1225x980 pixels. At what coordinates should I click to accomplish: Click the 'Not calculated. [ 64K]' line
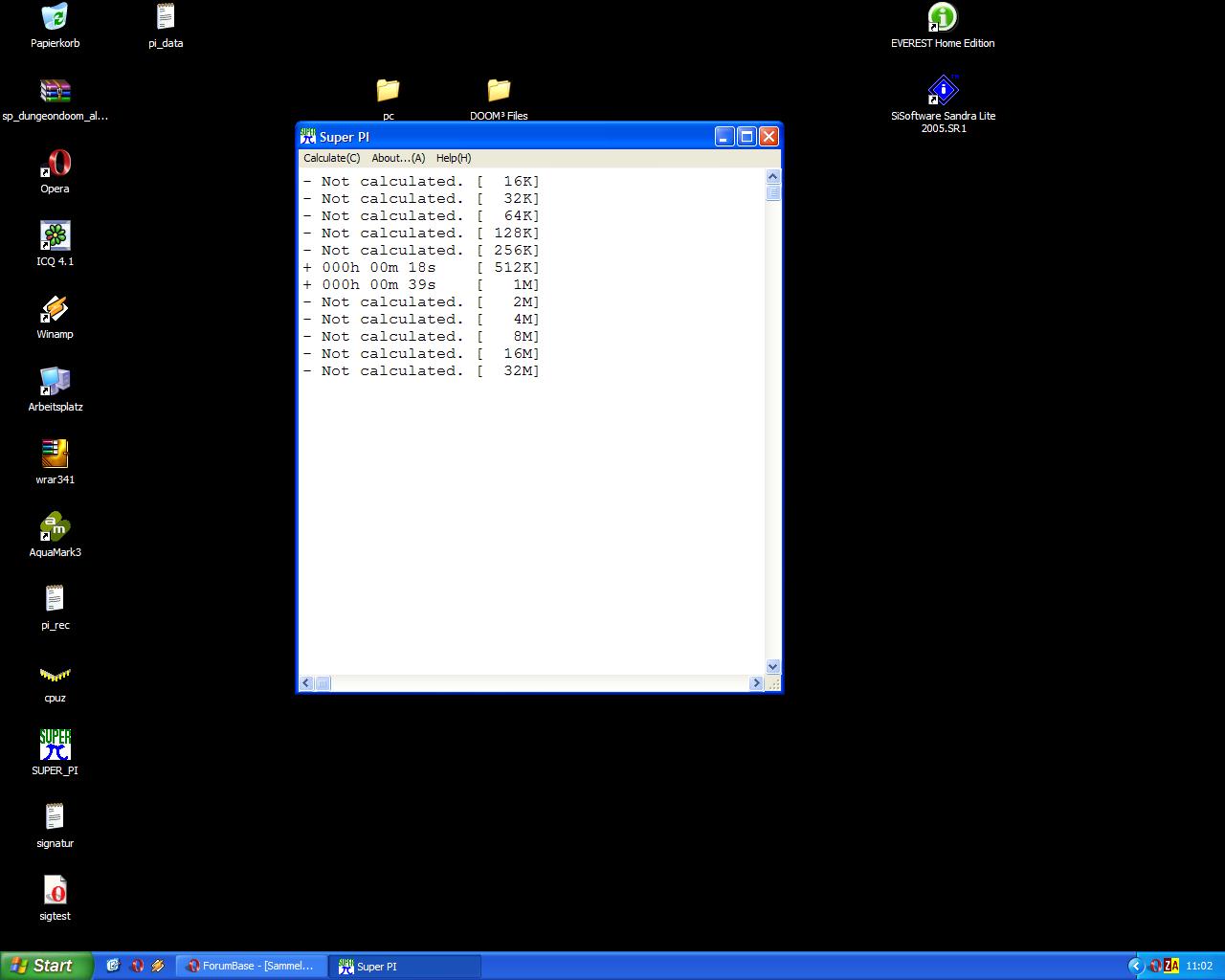pos(421,216)
